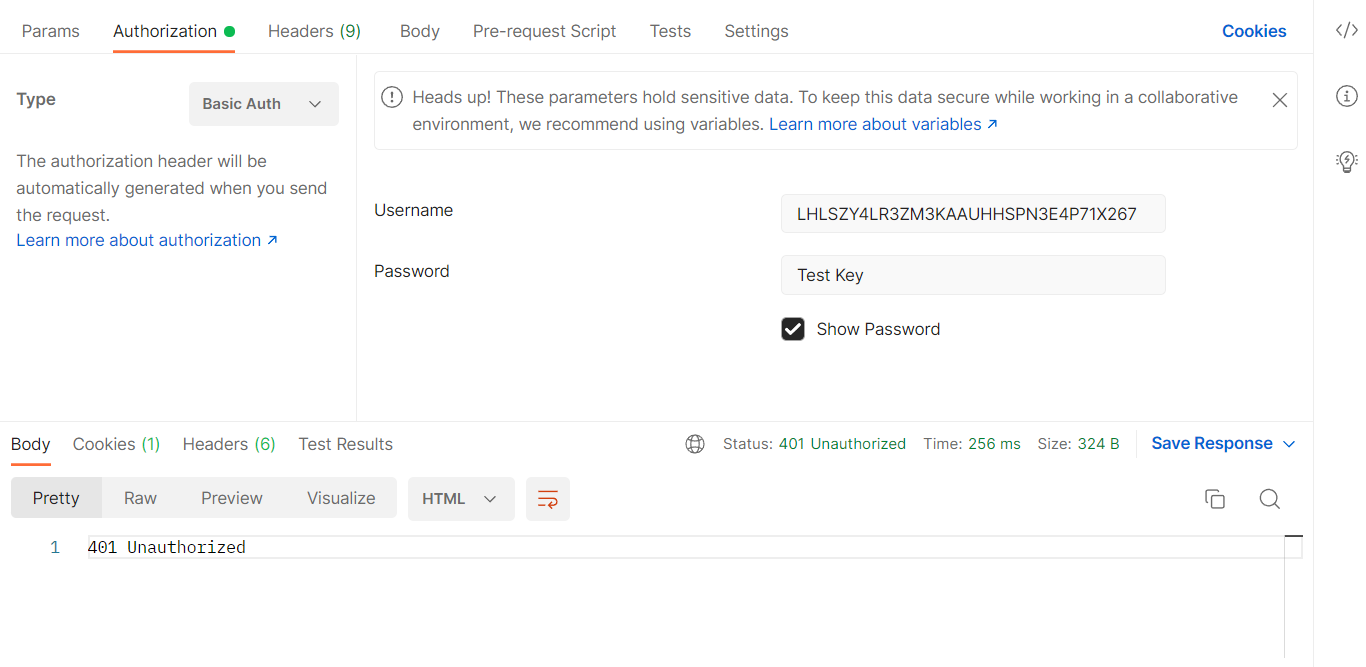Dismiss the sensitive data warning banner
1366x667 pixels.
pyautogui.click(x=1279, y=100)
